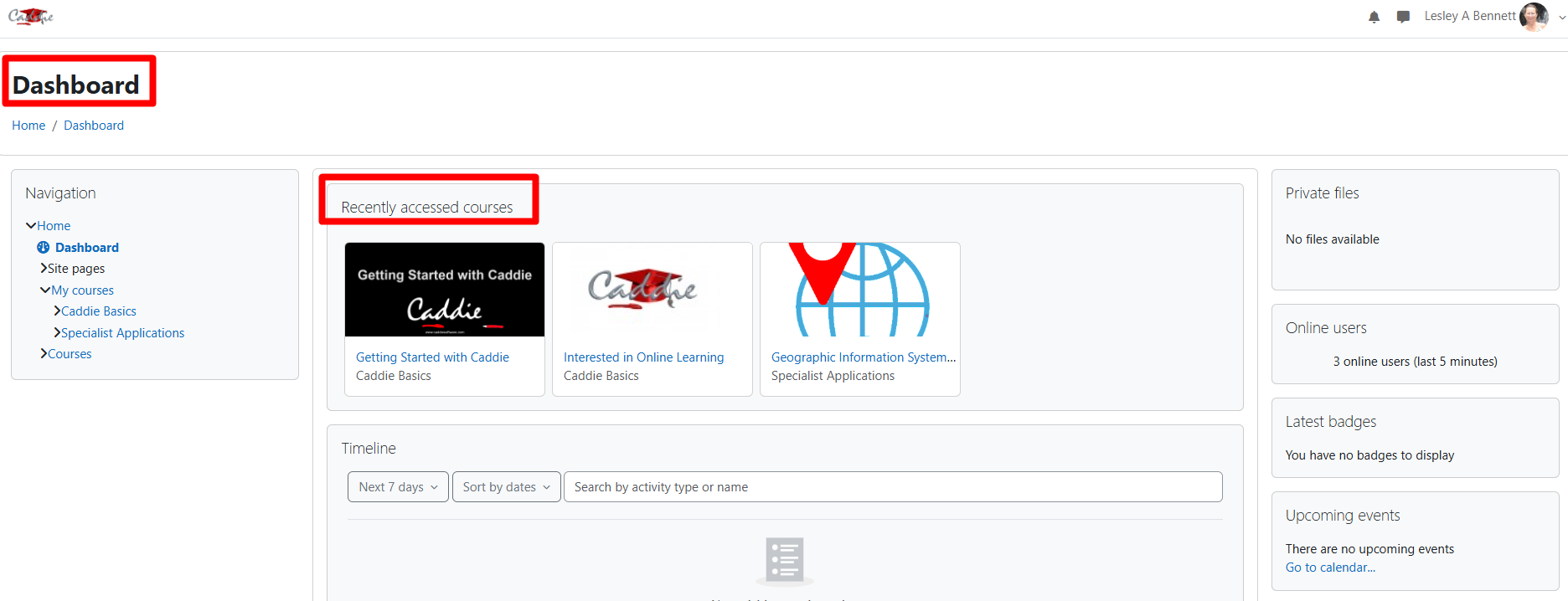Open the Go to calendar link
Viewport: 1568px width, 601px height.
(x=1330, y=568)
